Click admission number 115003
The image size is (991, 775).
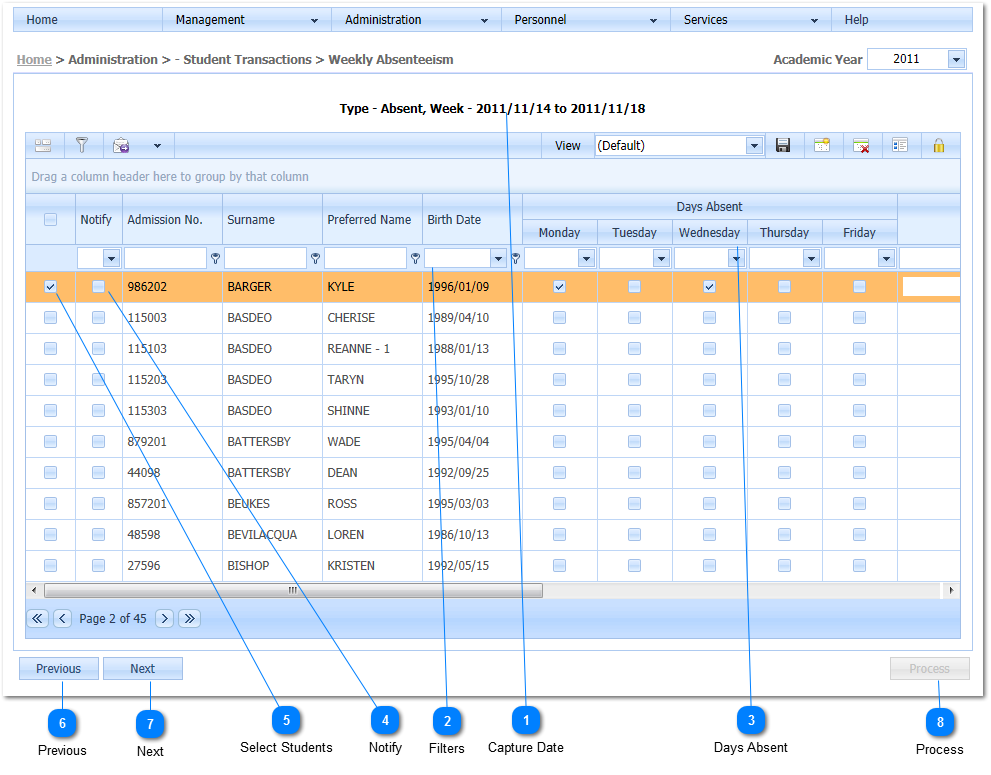[147, 318]
